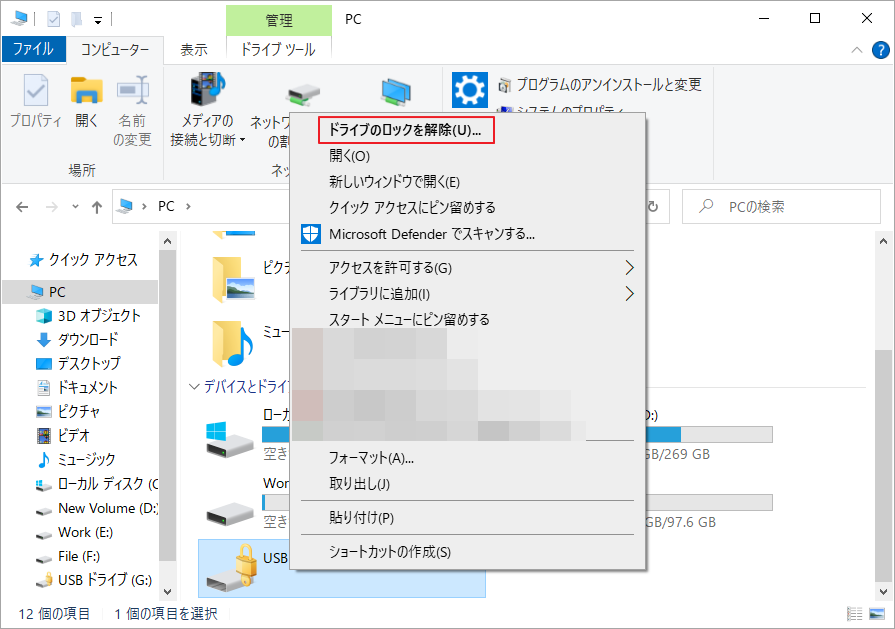Open the ファイル tab
Image resolution: width=895 pixels, height=629 pixels.
pos(33,49)
